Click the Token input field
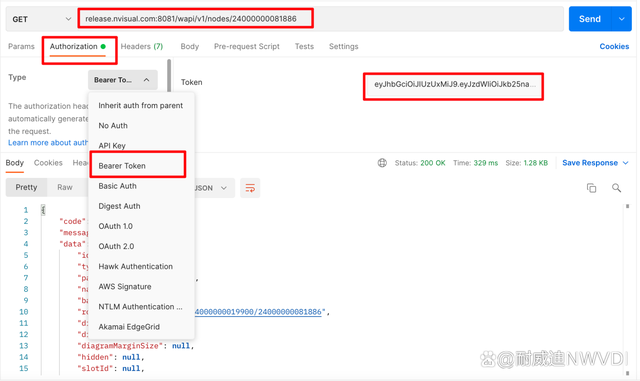640x381 pixels. 453,85
